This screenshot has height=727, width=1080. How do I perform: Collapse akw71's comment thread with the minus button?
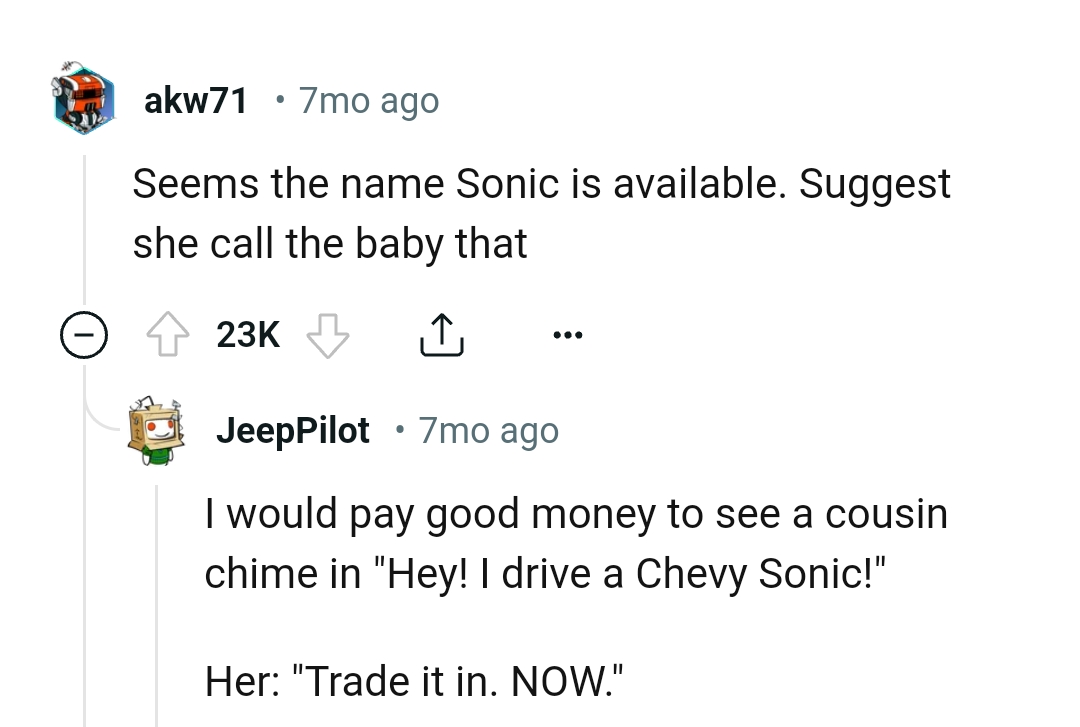84,335
